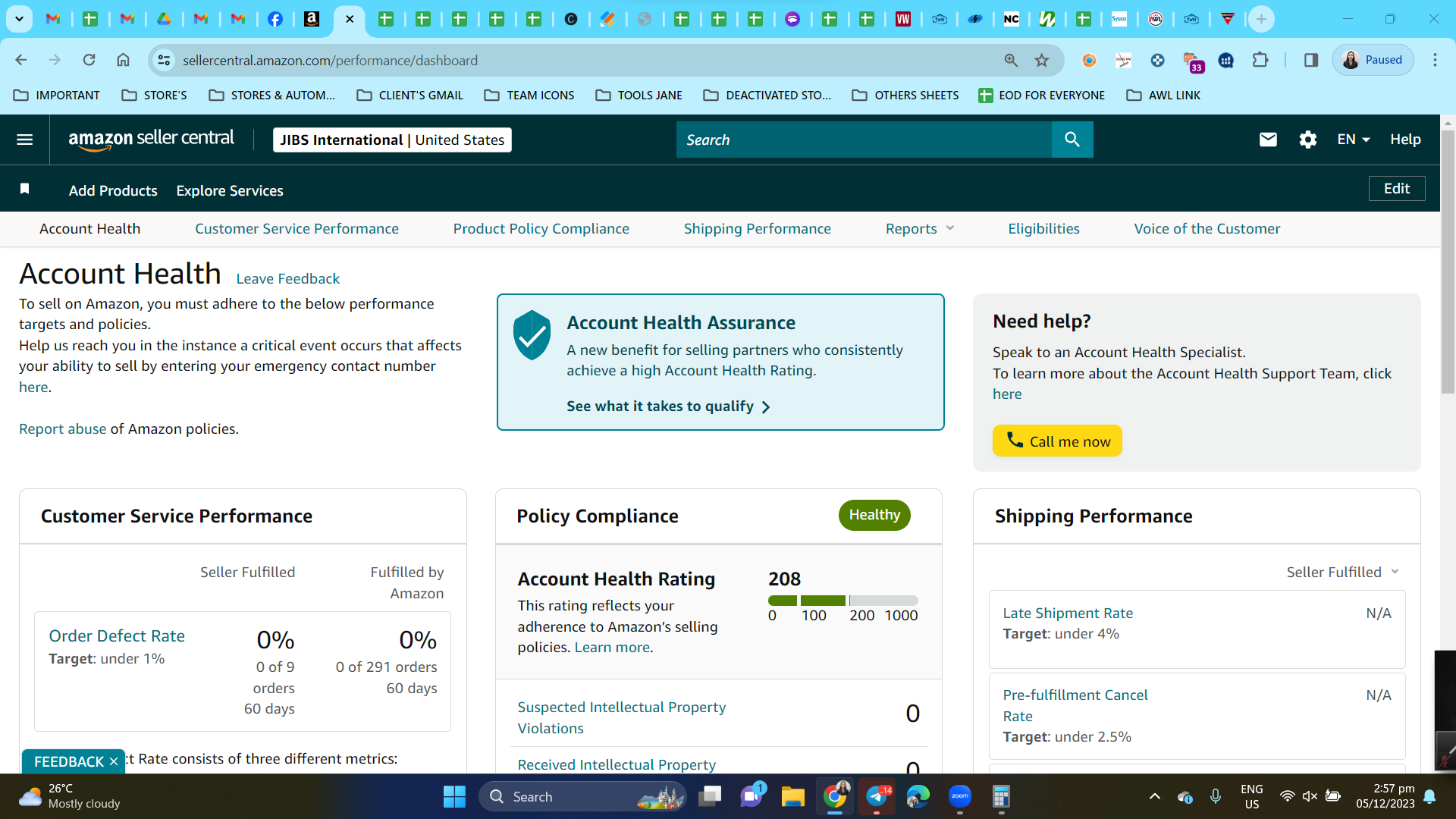Click the Paused profile button
Viewport: 1456px width, 819px height.
pos(1373,60)
